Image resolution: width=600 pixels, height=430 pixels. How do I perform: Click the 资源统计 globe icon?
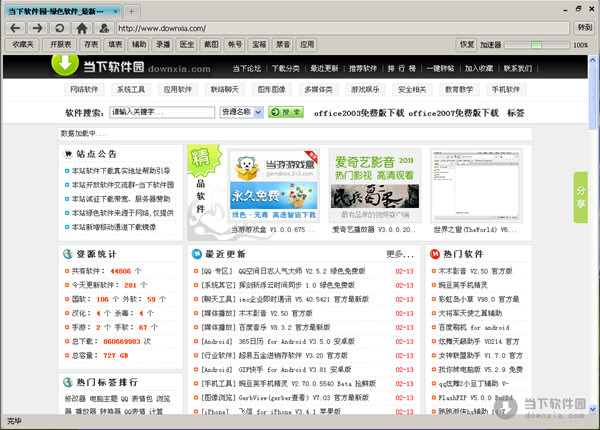coord(68,254)
